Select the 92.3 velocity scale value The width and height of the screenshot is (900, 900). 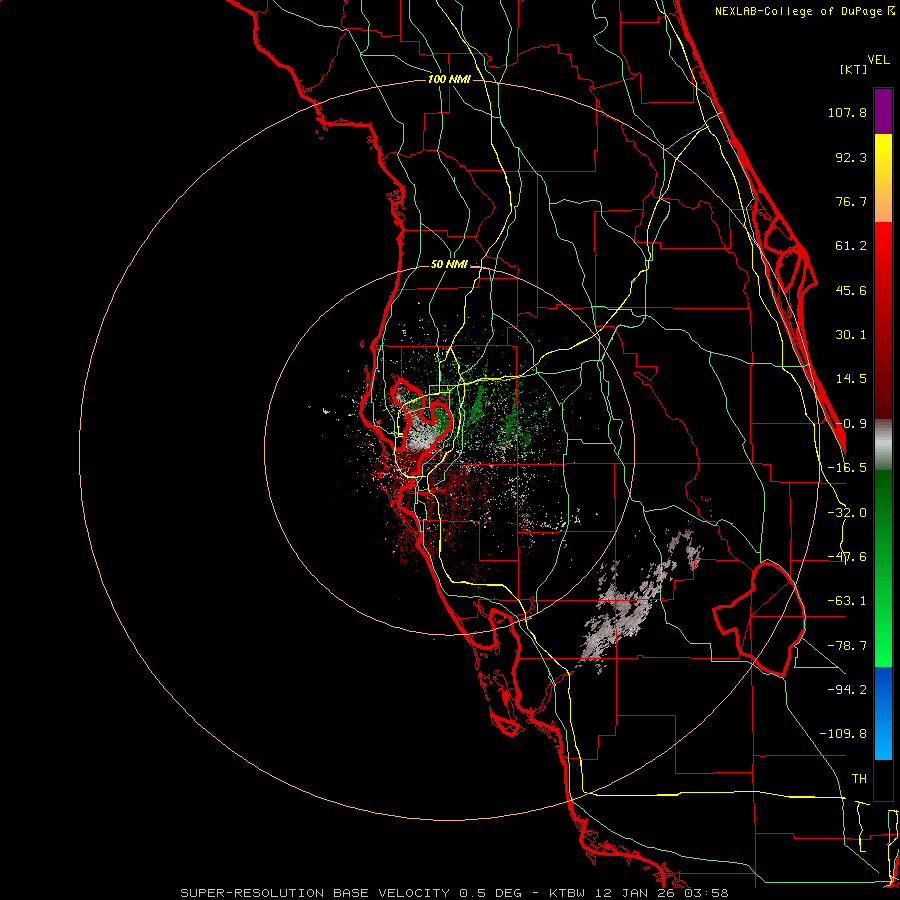[851, 157]
